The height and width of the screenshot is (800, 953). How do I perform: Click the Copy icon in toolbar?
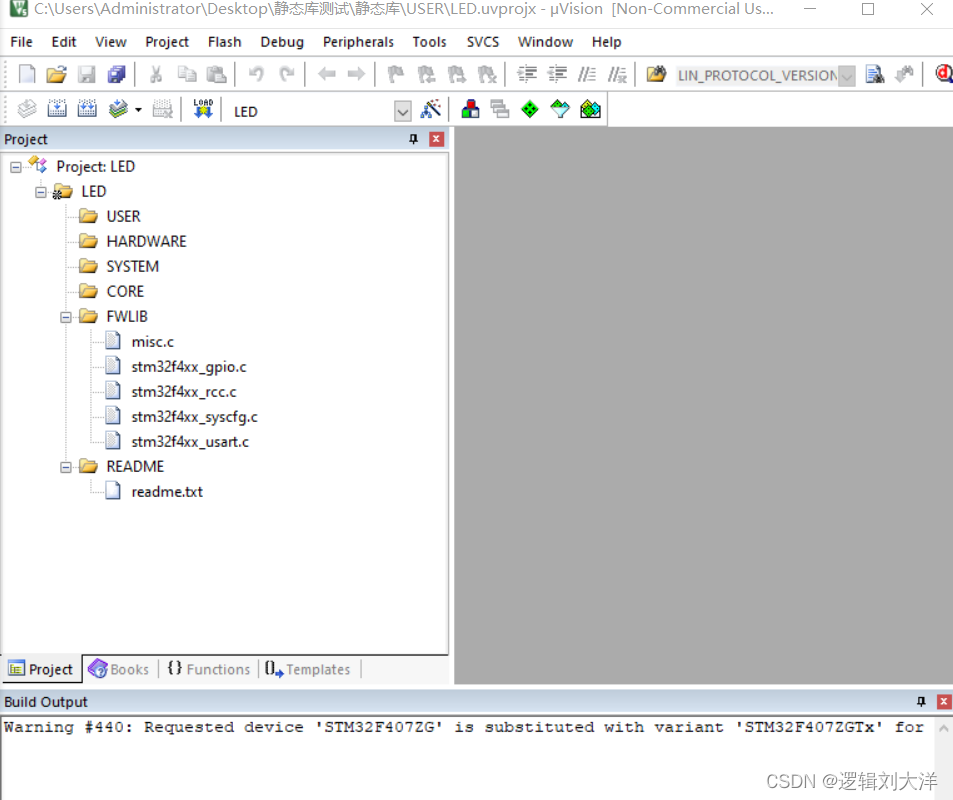(187, 74)
